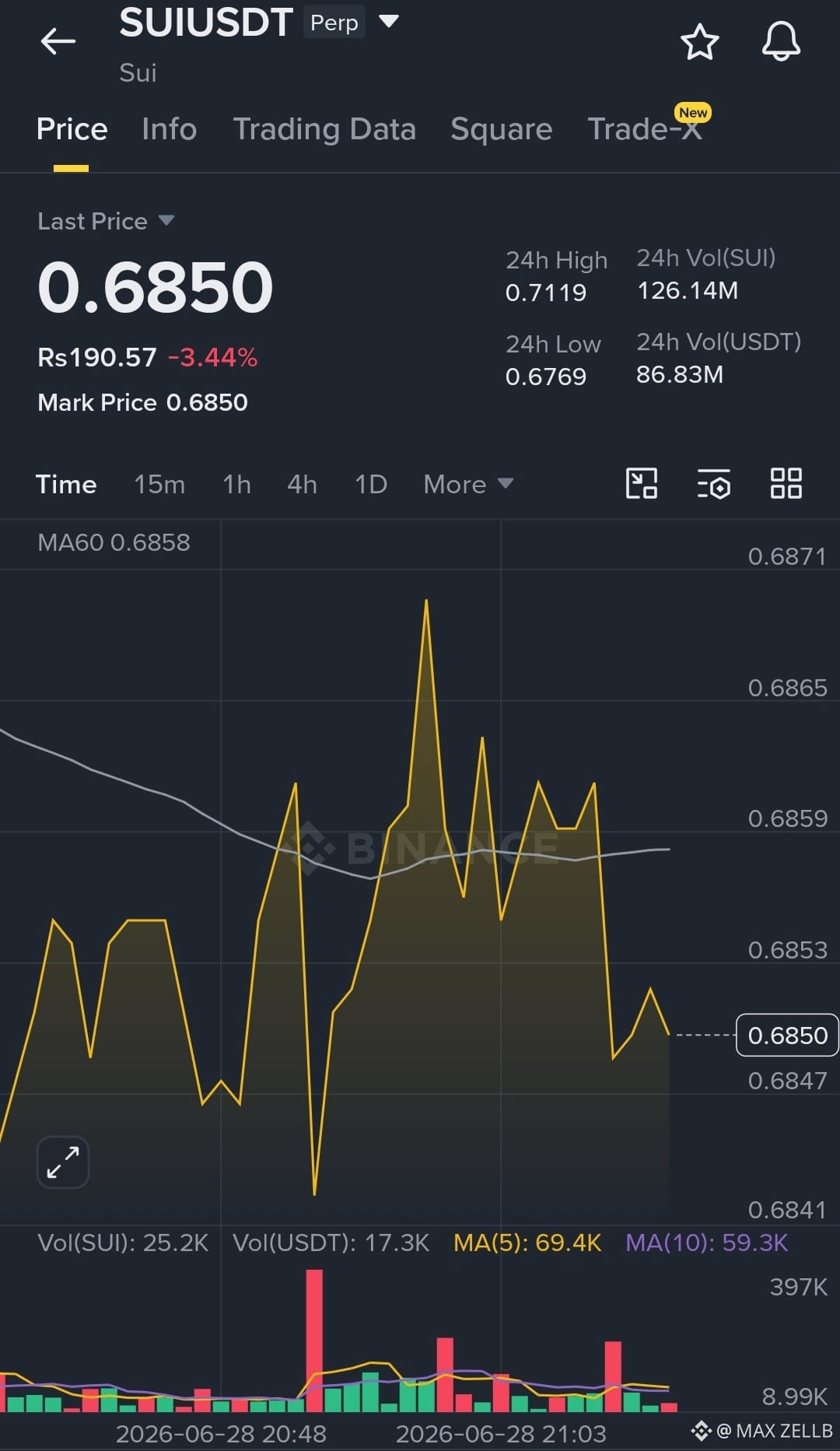Tap the Vol(USDT): 17.3K label
This screenshot has height=1451, width=840.
tap(331, 1242)
